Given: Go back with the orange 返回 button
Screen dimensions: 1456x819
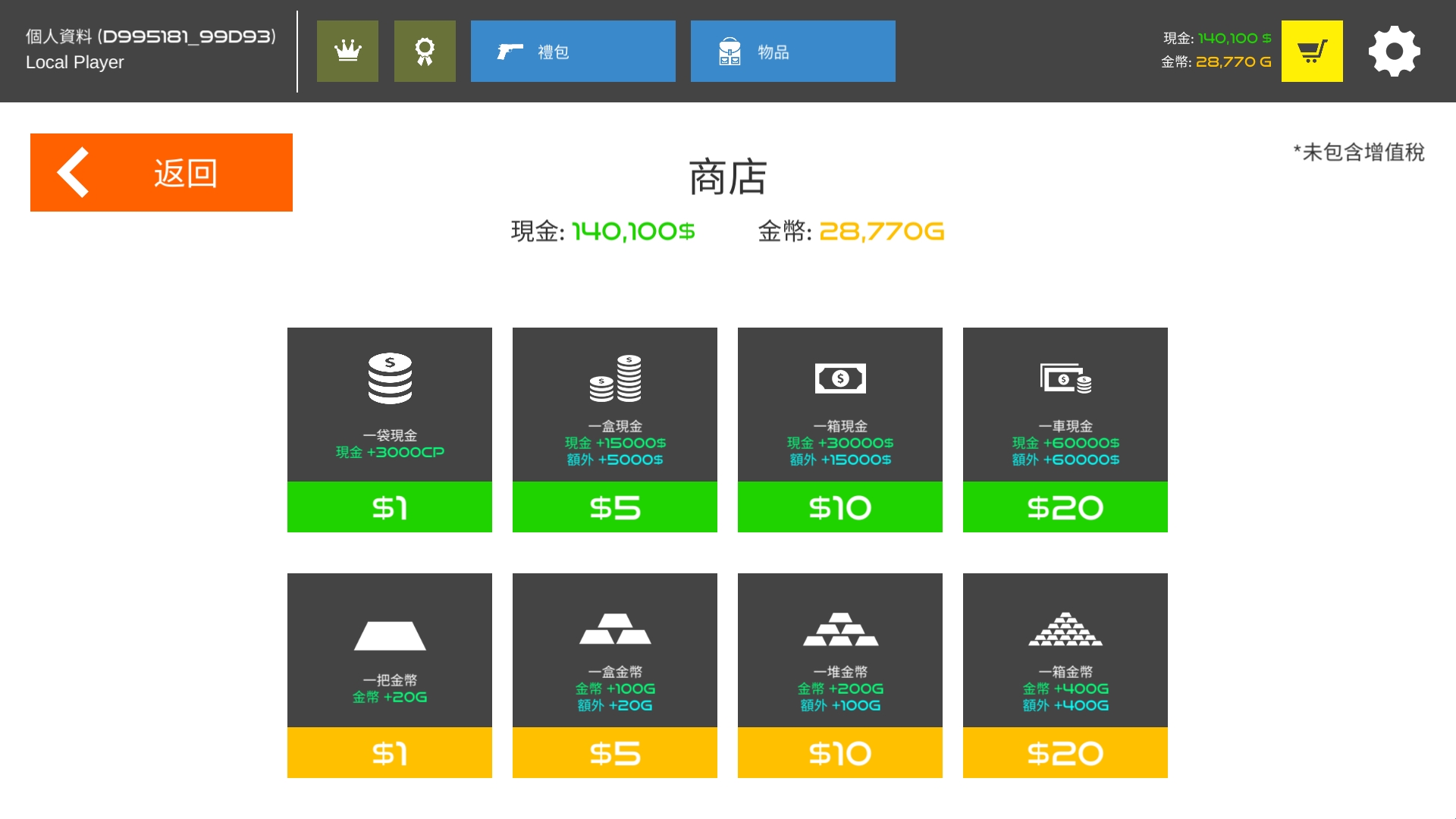Looking at the screenshot, I should click(162, 172).
